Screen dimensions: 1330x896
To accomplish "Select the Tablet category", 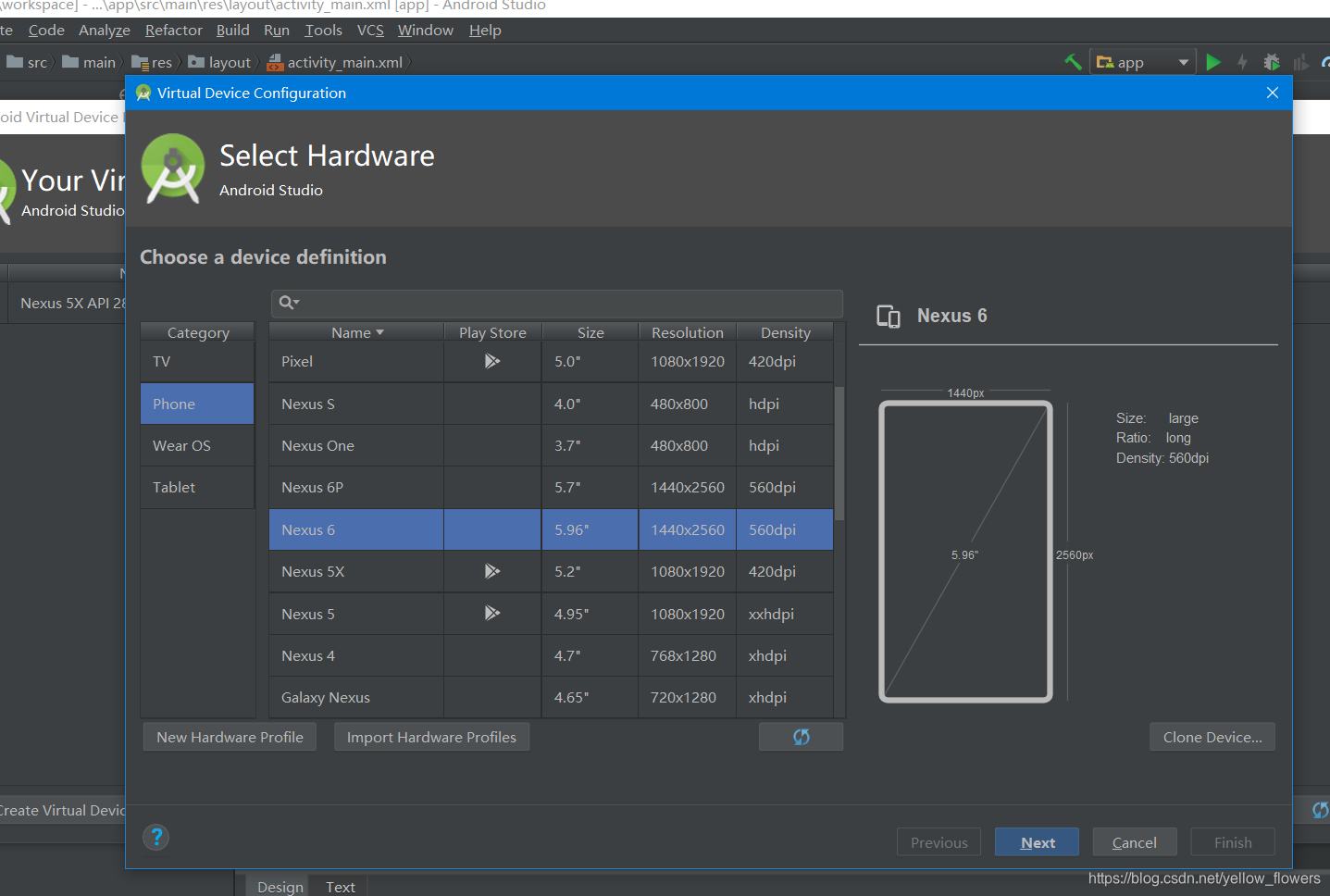I will click(x=197, y=487).
